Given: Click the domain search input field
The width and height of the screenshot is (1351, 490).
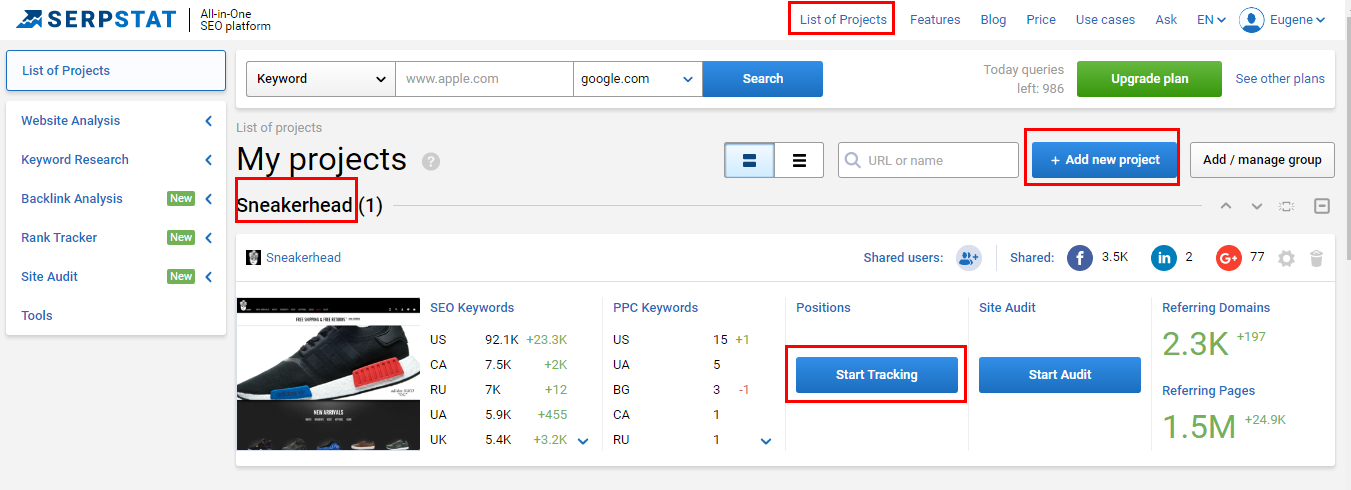Looking at the screenshot, I should point(484,79).
